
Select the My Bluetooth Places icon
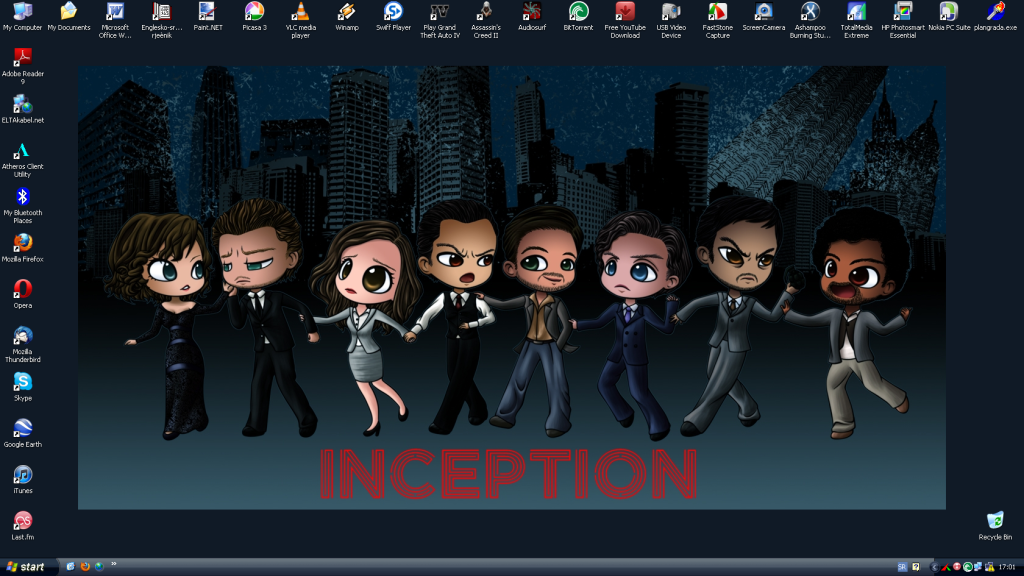(22, 206)
